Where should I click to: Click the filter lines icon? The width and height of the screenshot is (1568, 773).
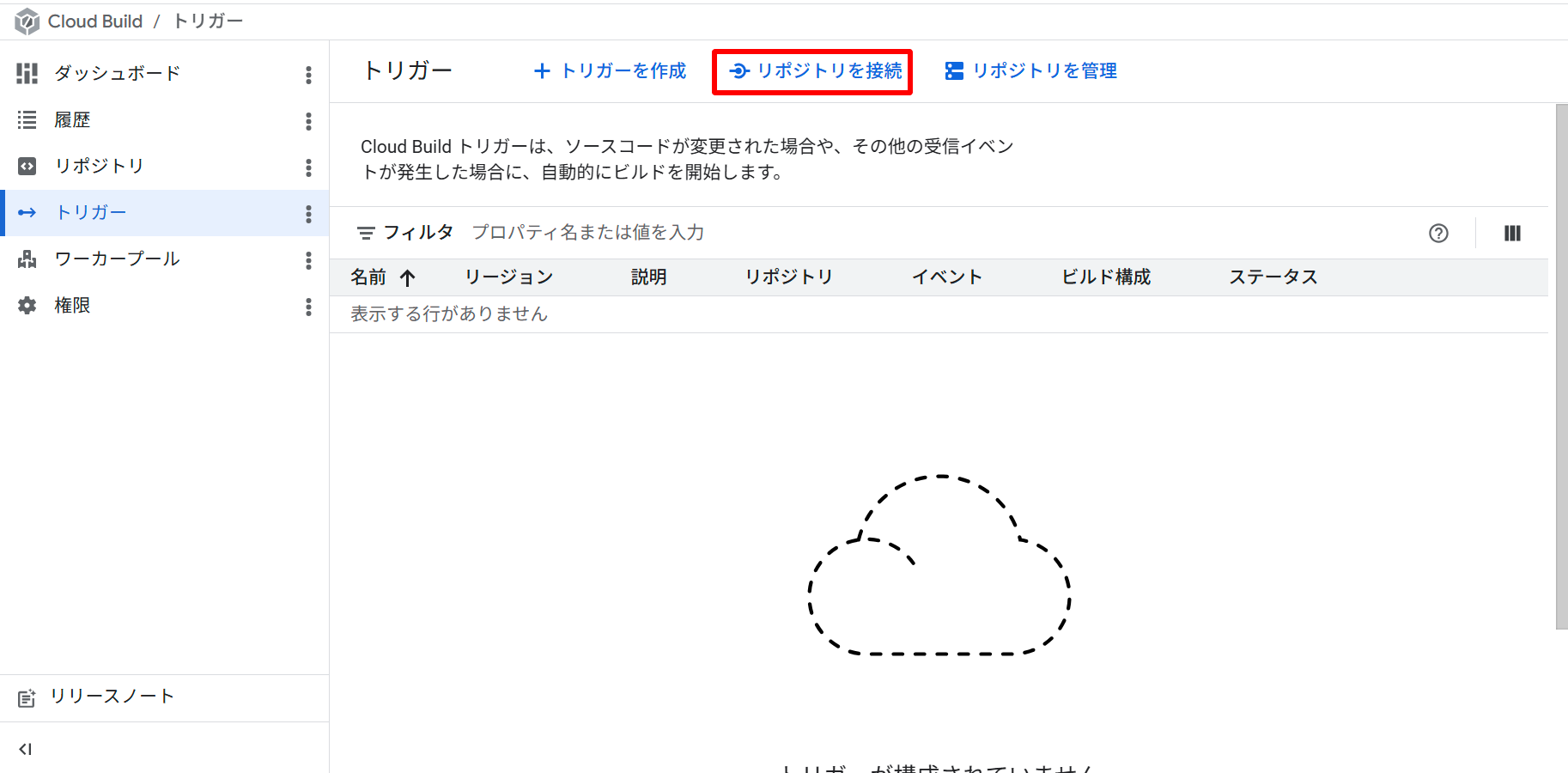[366, 233]
